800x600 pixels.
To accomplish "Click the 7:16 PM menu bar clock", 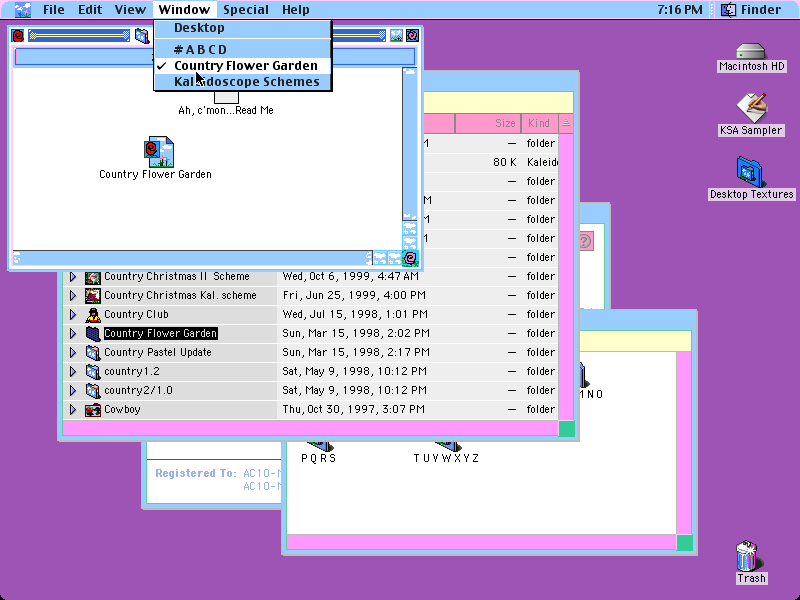I will point(679,9).
